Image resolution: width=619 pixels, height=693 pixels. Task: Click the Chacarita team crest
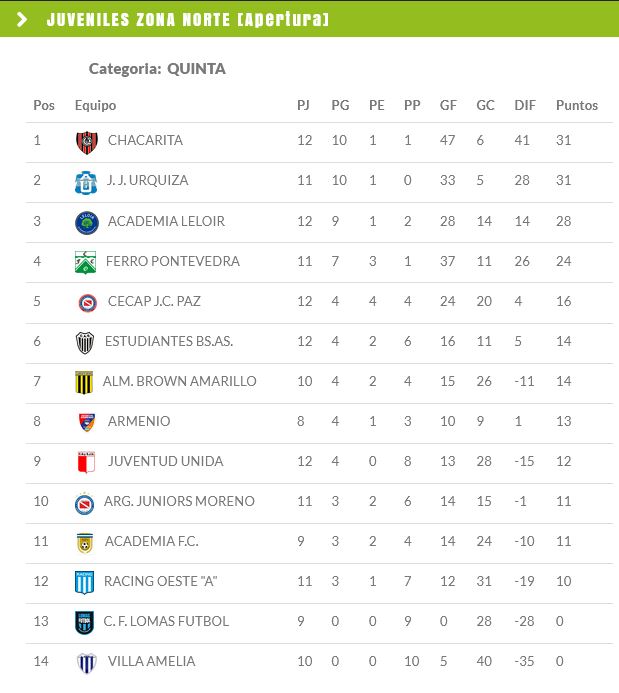(87, 141)
